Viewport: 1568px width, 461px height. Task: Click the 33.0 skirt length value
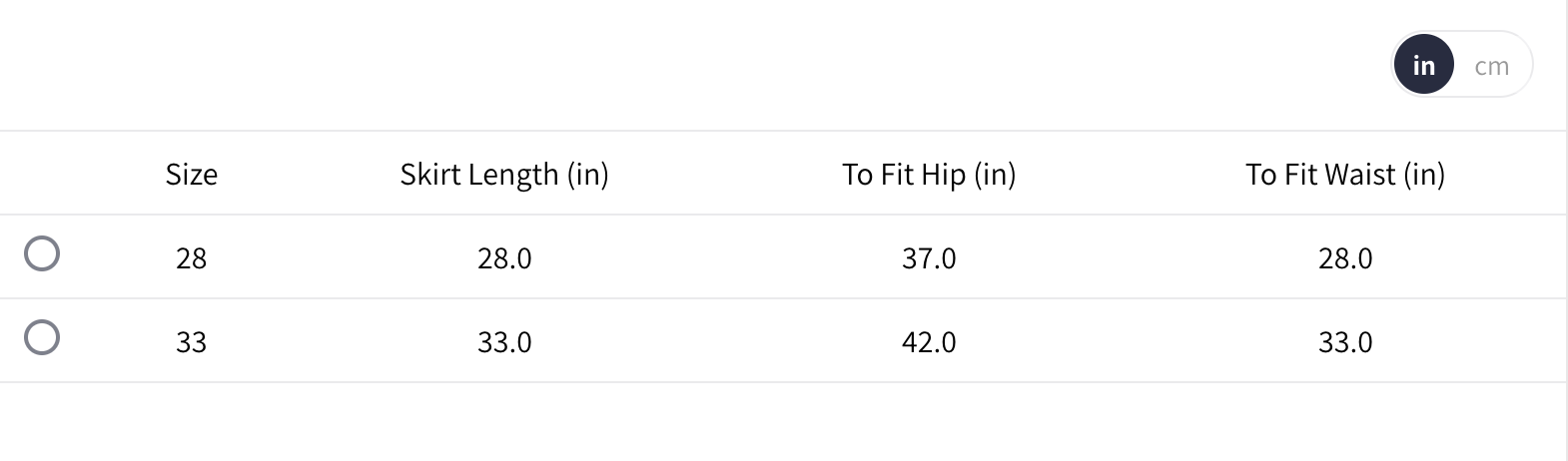coord(504,342)
